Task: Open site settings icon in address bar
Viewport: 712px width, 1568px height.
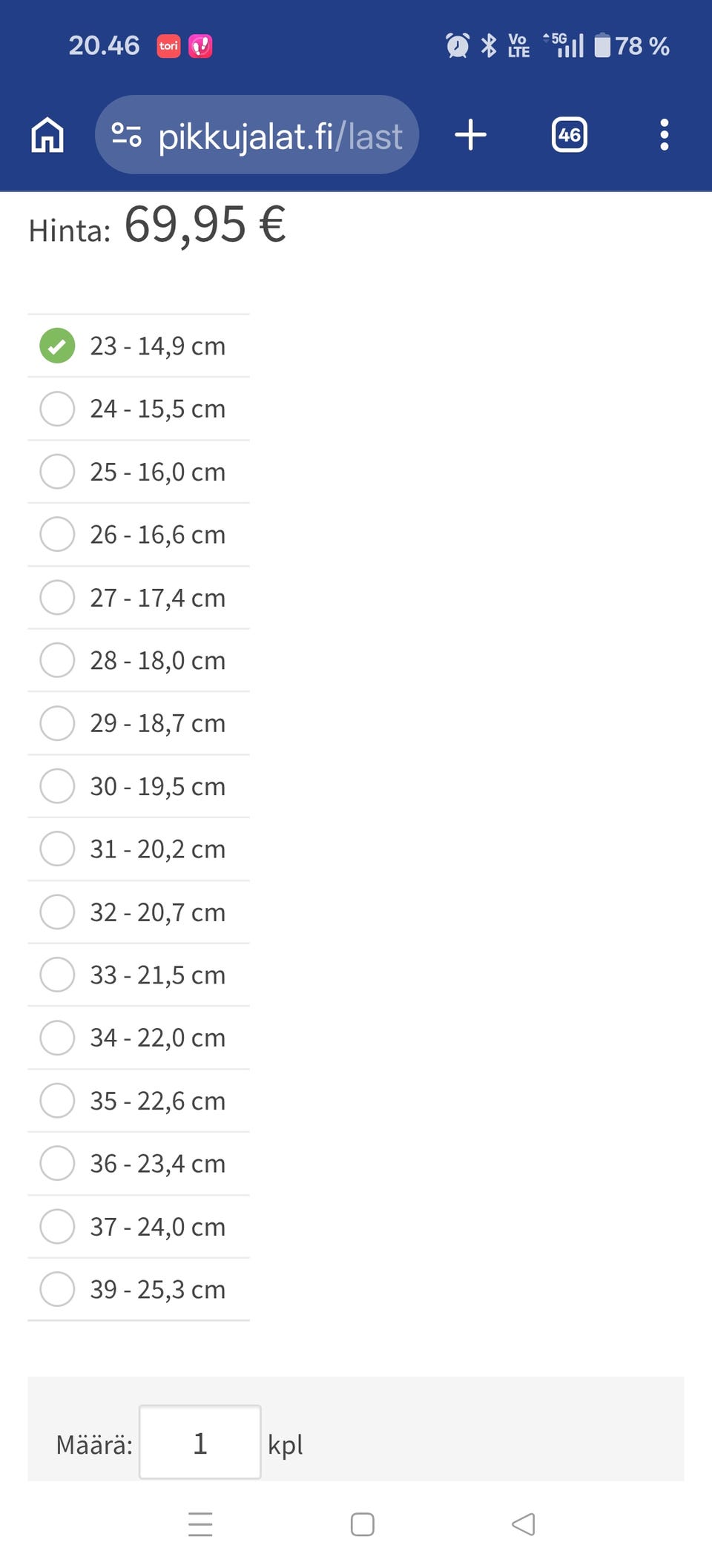Action: [126, 135]
